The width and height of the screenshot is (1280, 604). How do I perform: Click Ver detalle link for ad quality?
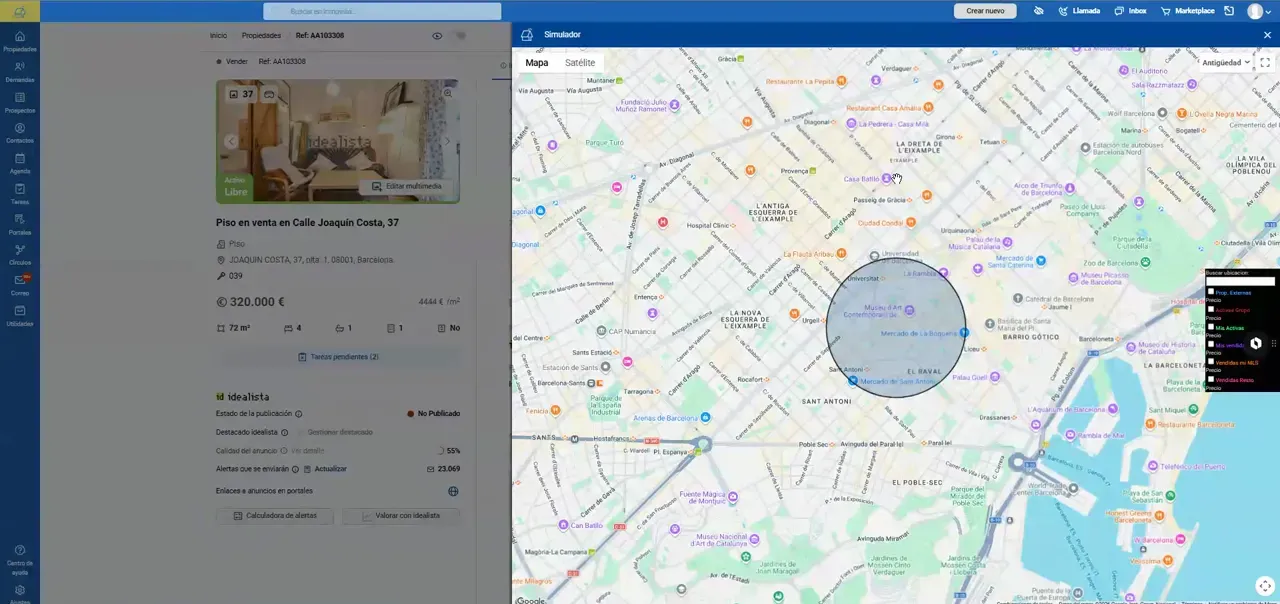click(x=308, y=450)
